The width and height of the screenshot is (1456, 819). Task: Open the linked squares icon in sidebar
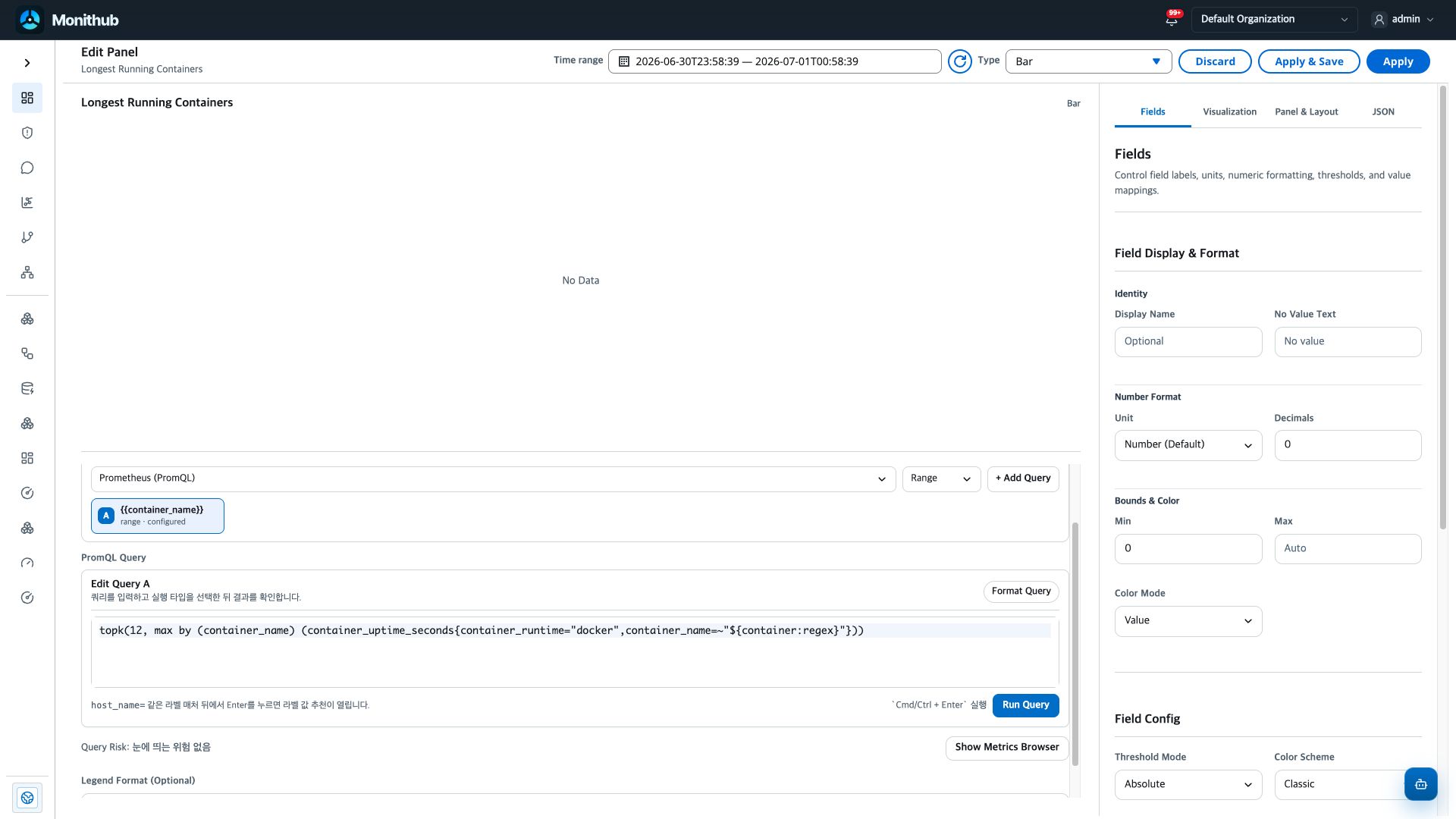point(27,353)
